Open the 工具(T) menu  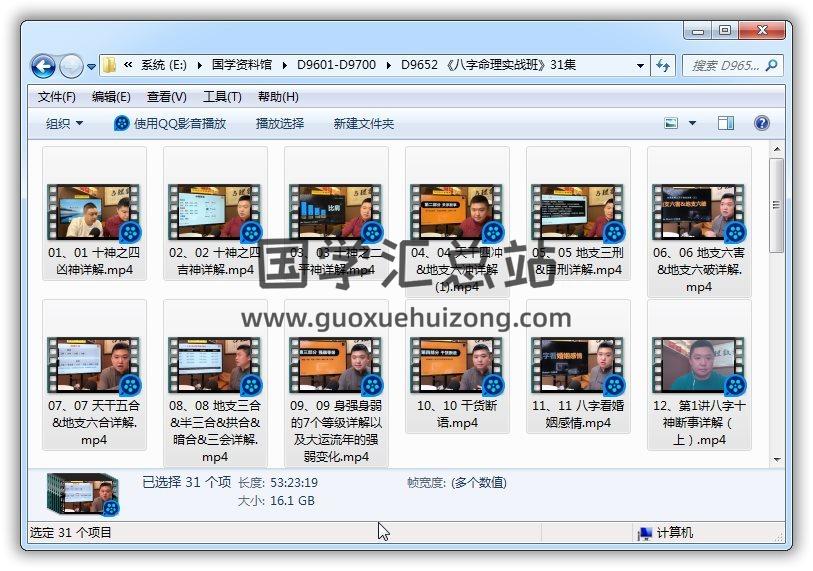[x=222, y=97]
